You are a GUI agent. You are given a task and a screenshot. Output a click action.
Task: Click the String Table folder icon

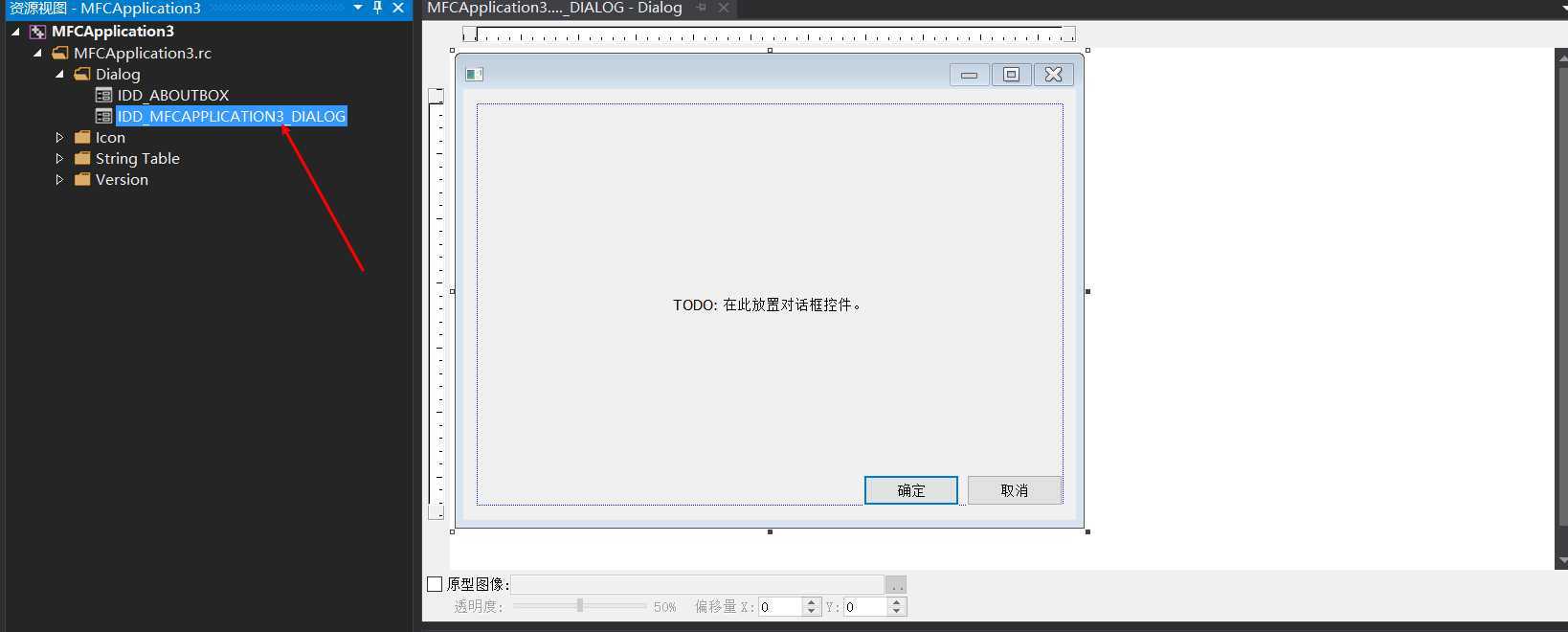point(82,159)
